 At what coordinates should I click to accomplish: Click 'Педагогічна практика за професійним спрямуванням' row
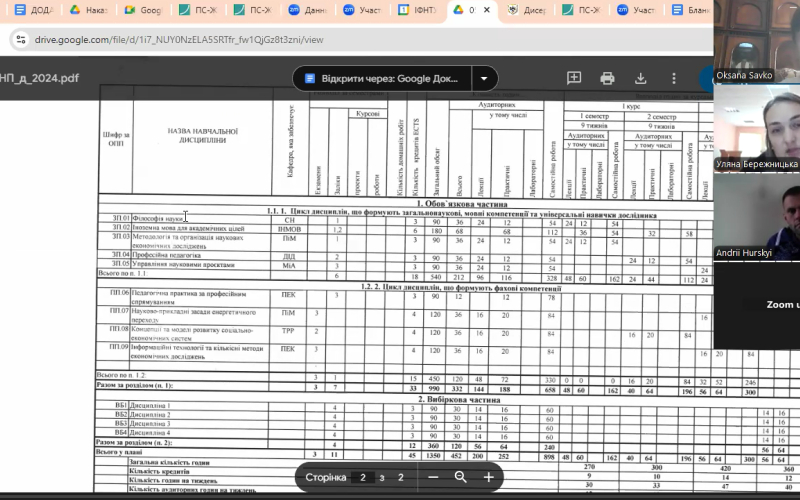(189, 297)
